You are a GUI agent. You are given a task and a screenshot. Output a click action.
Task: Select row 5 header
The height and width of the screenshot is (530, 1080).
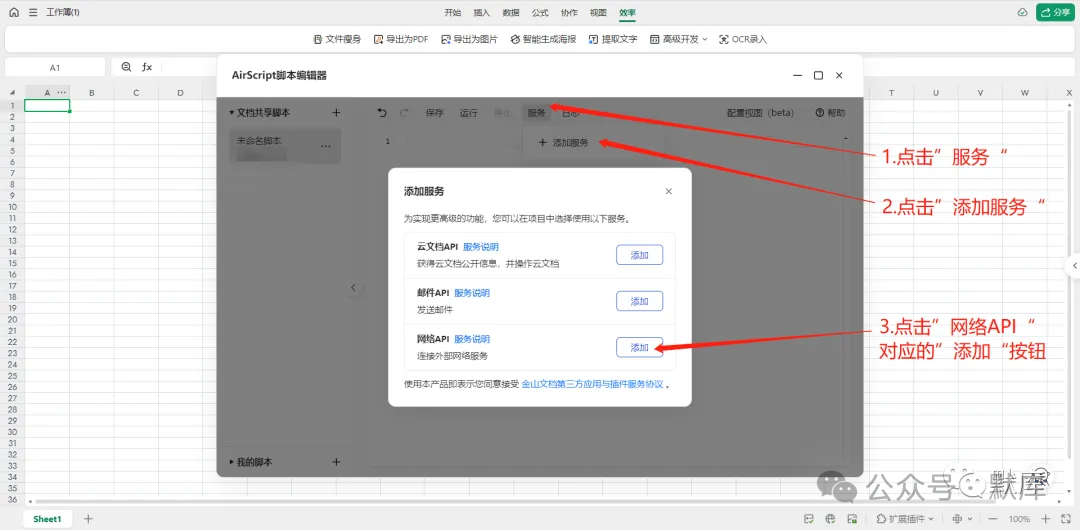[12, 150]
